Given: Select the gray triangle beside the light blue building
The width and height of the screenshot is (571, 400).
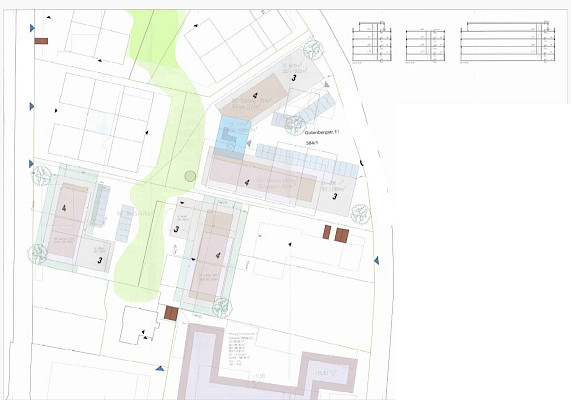Looking at the screenshot, I should [x=249, y=144].
